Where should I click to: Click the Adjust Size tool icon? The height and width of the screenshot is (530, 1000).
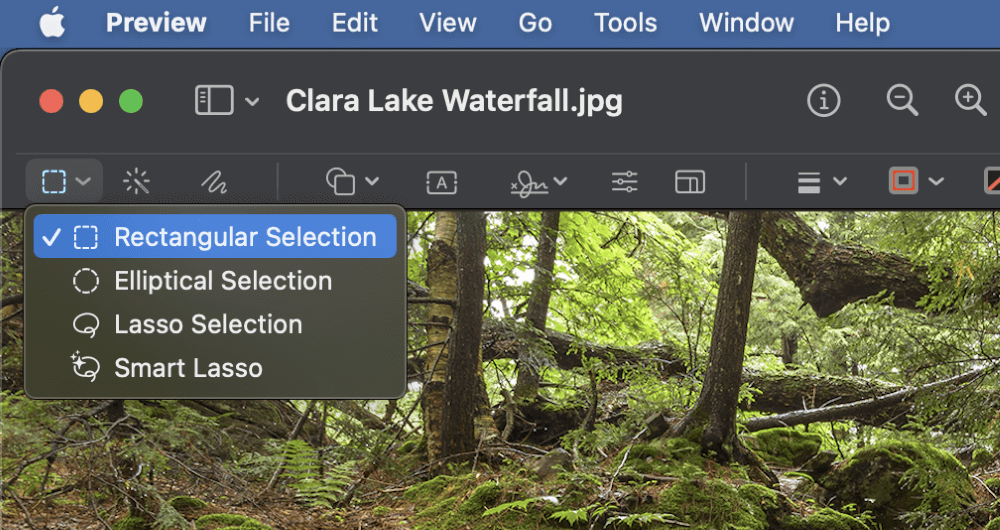coord(689,182)
